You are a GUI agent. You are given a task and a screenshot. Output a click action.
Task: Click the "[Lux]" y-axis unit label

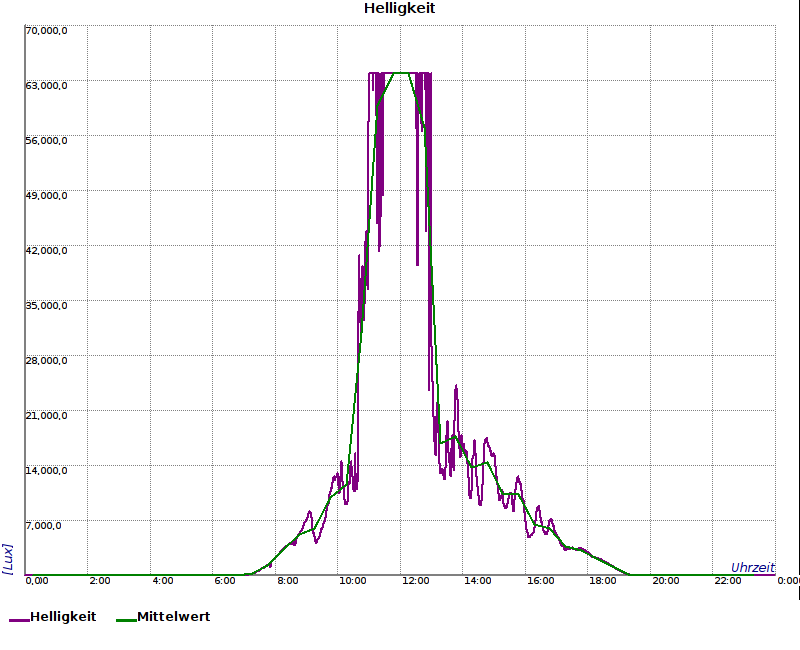(x=8, y=559)
